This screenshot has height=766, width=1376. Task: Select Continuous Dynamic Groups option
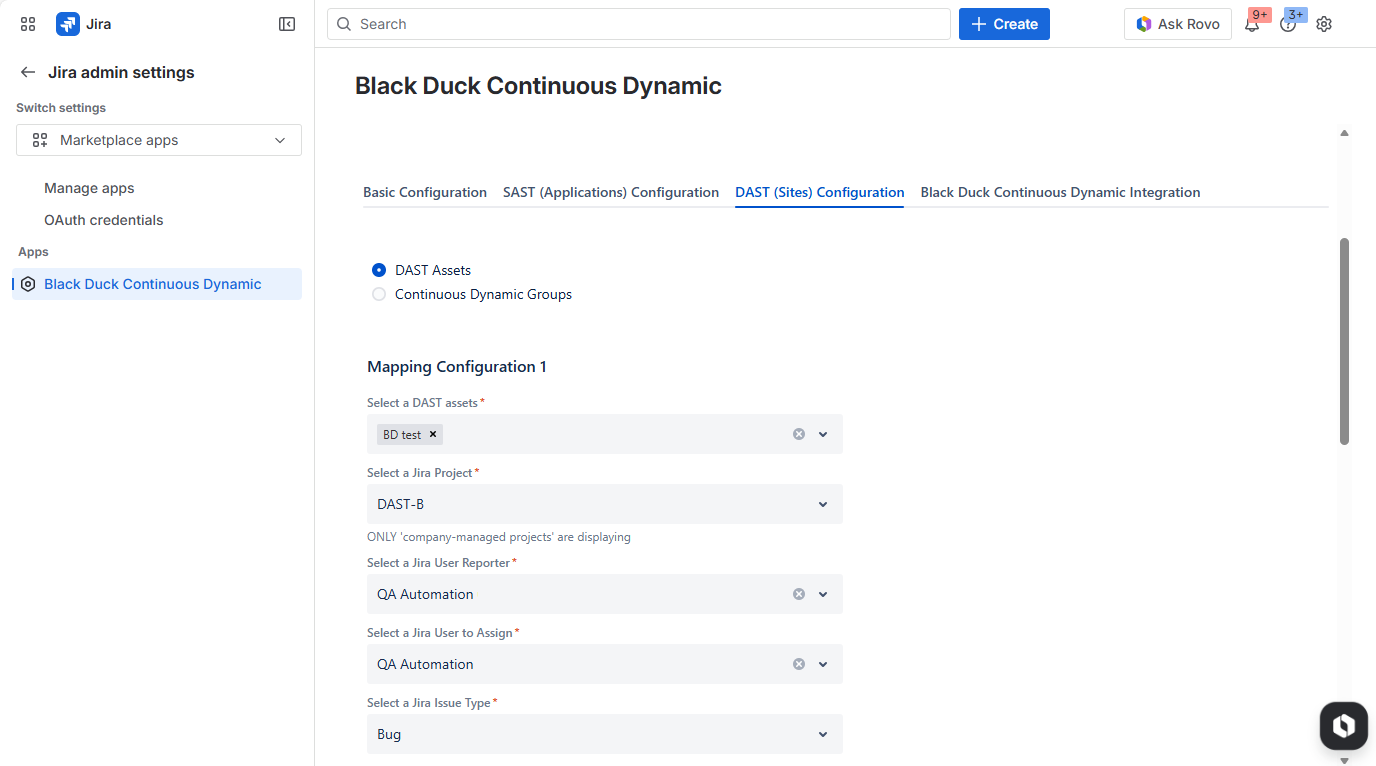(x=378, y=293)
